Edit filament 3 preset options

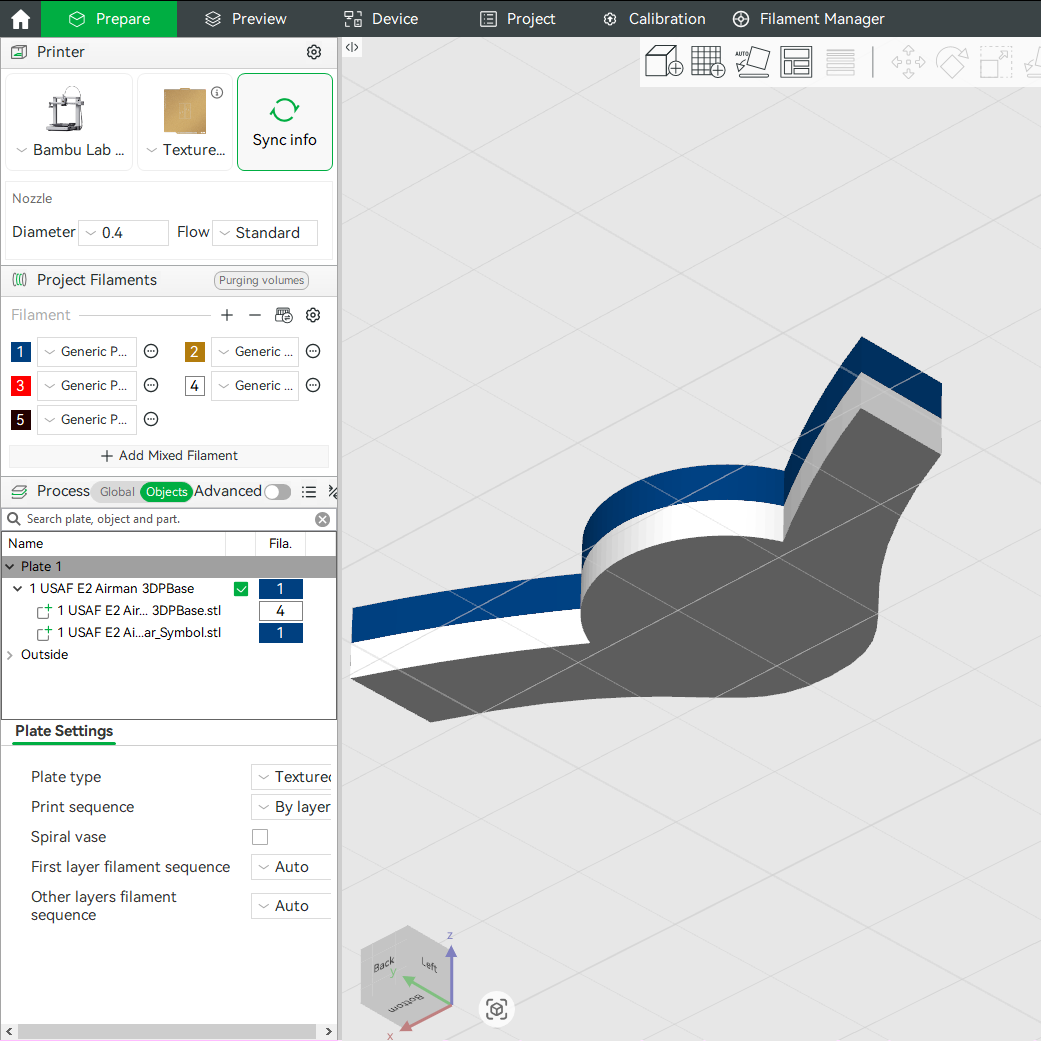click(151, 385)
